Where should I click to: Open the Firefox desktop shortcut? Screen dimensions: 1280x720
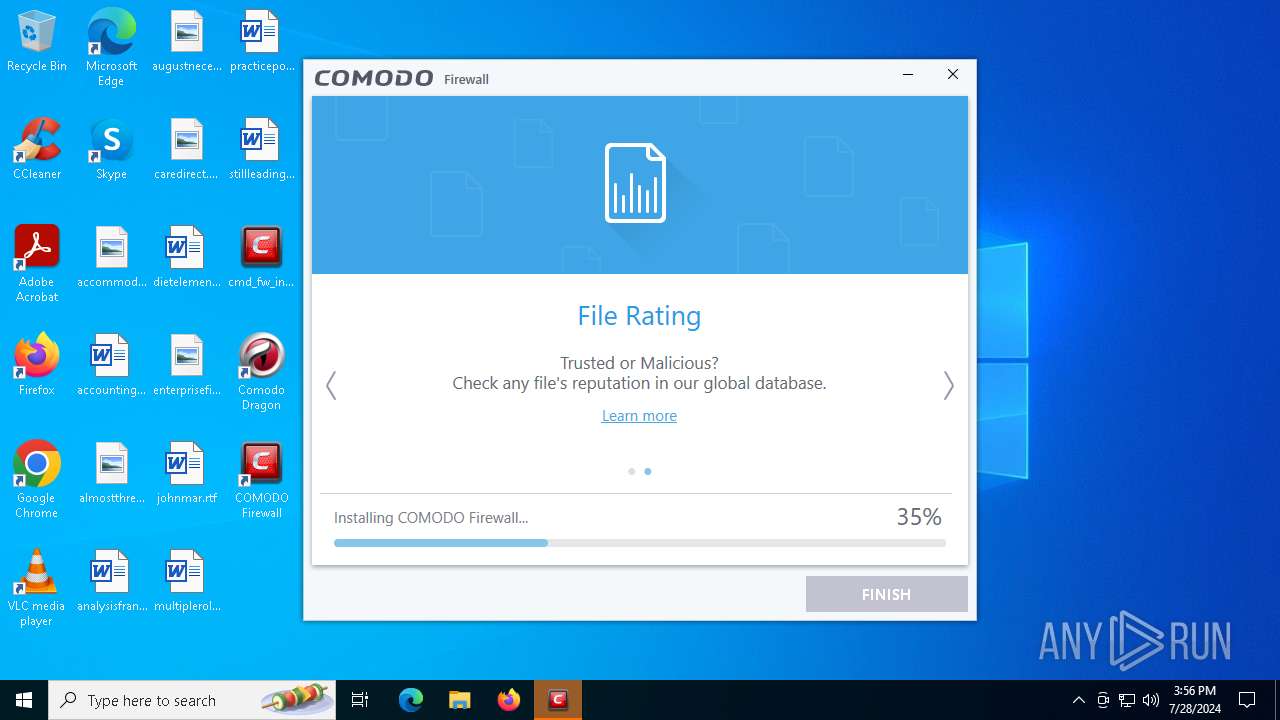pyautogui.click(x=37, y=365)
